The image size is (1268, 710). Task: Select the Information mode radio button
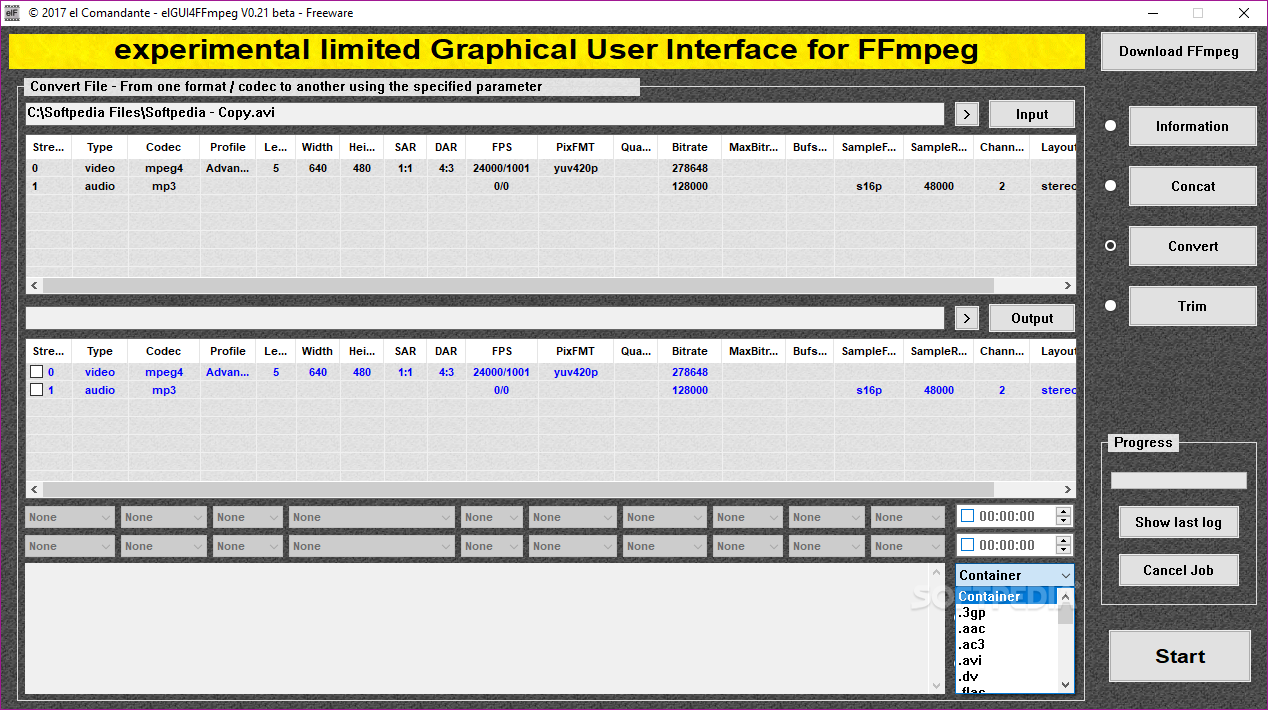[x=1110, y=126]
